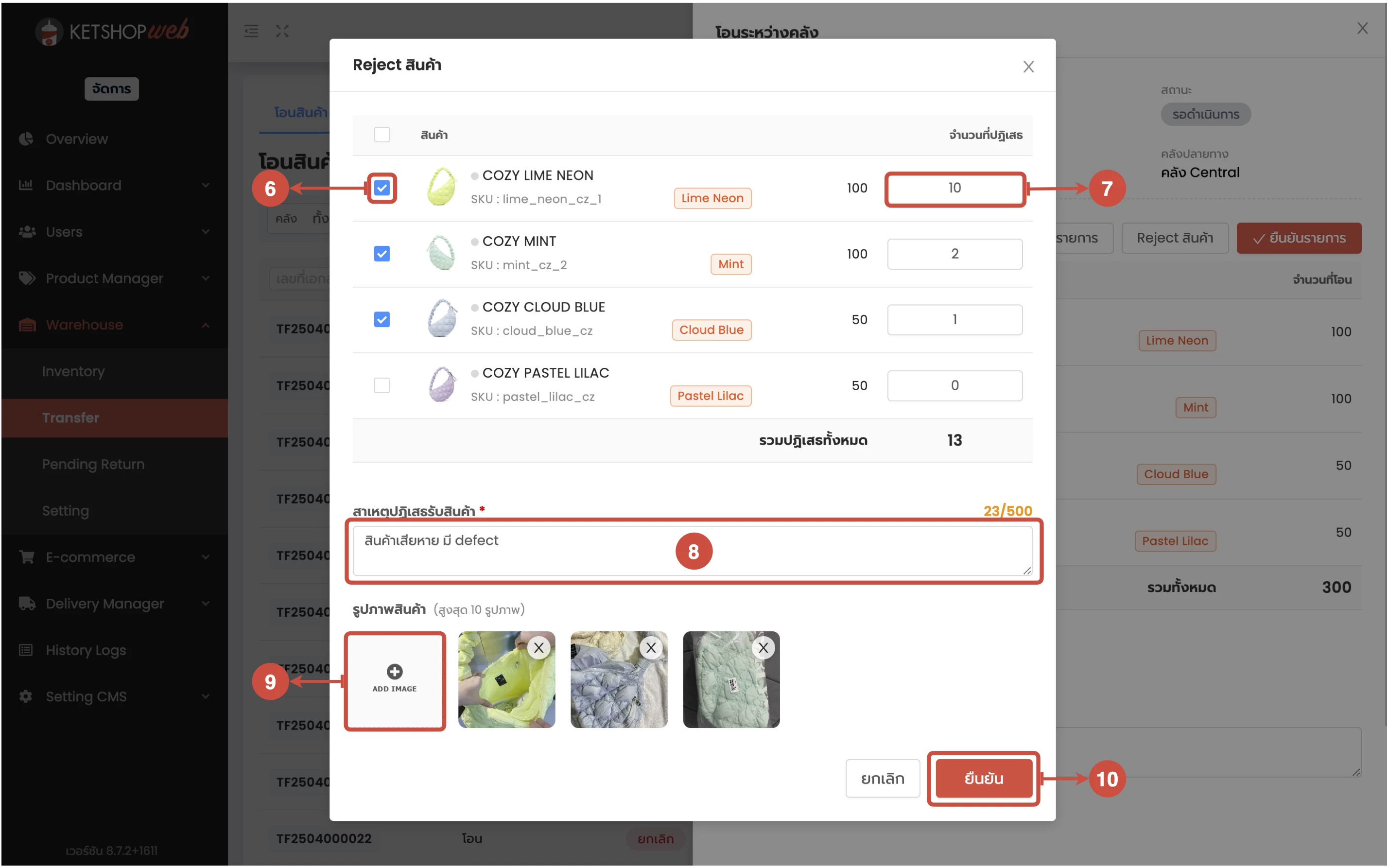Remove the blue bag product image
Image resolution: width=1388 pixels, height=868 pixels.
(651, 648)
